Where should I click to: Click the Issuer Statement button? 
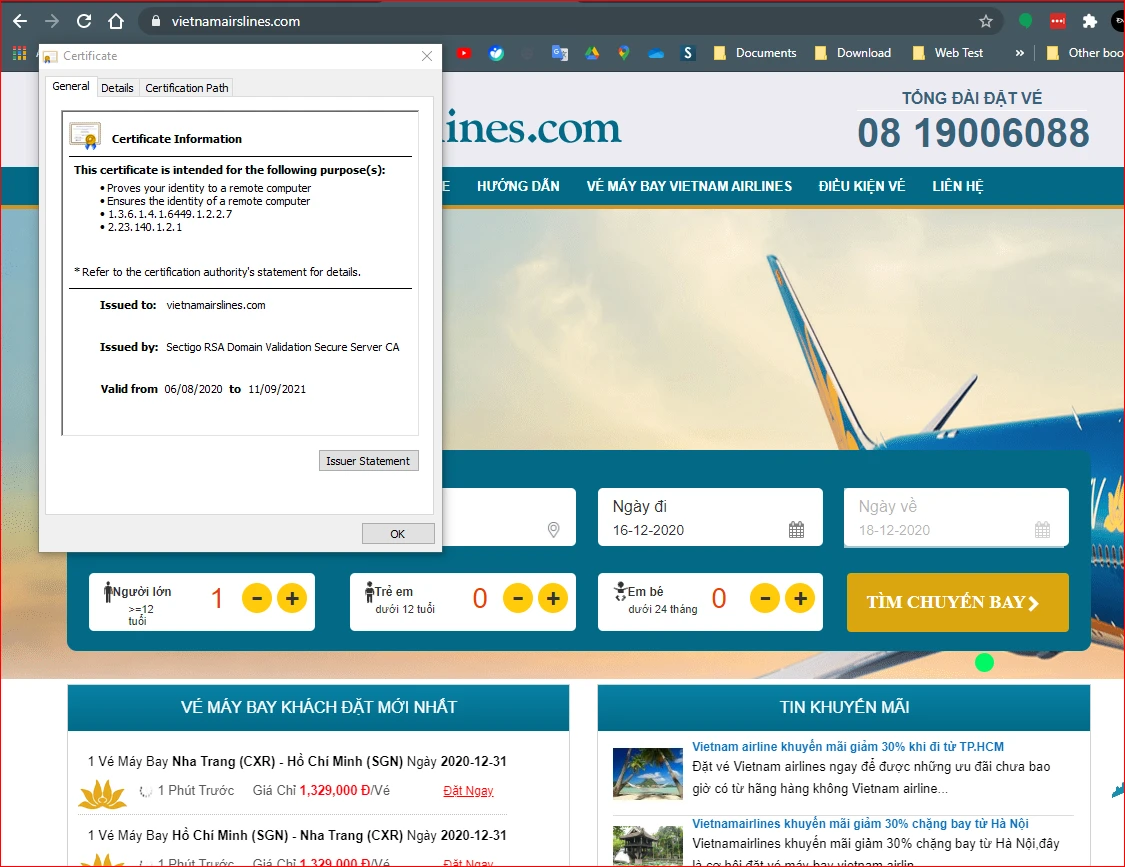click(x=368, y=461)
